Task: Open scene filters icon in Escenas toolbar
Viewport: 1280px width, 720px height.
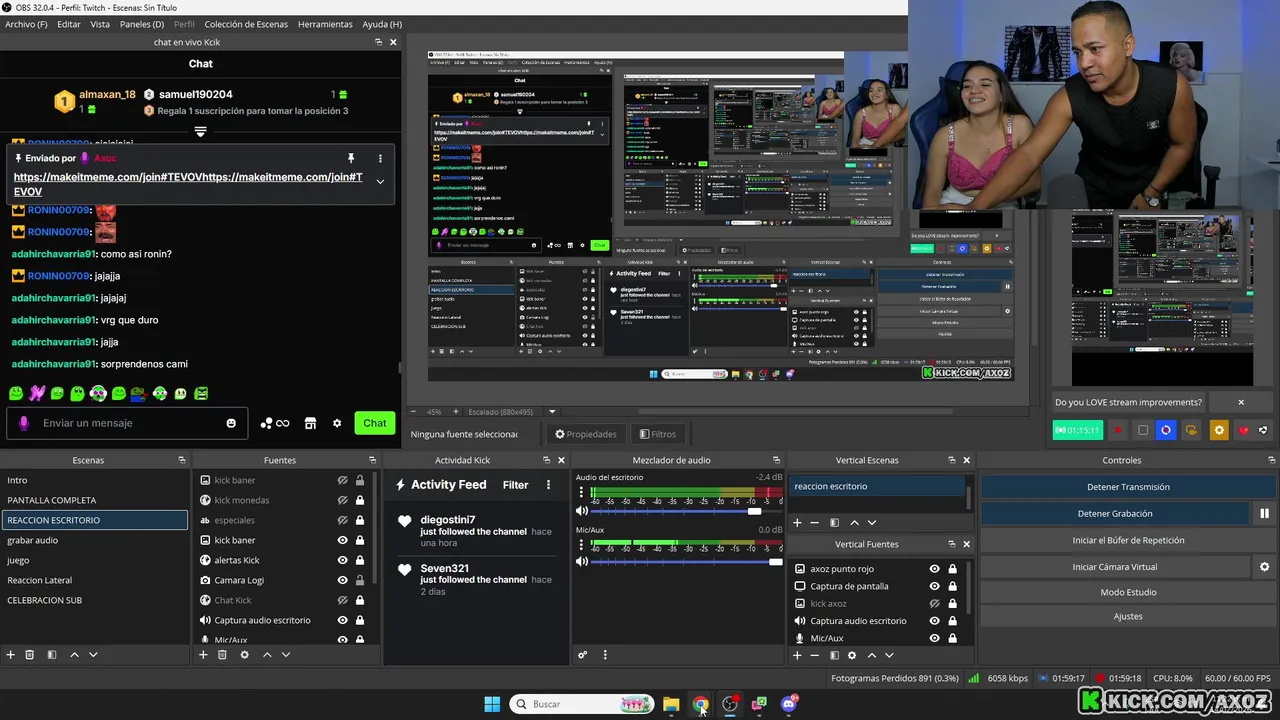Action: [x=52, y=655]
